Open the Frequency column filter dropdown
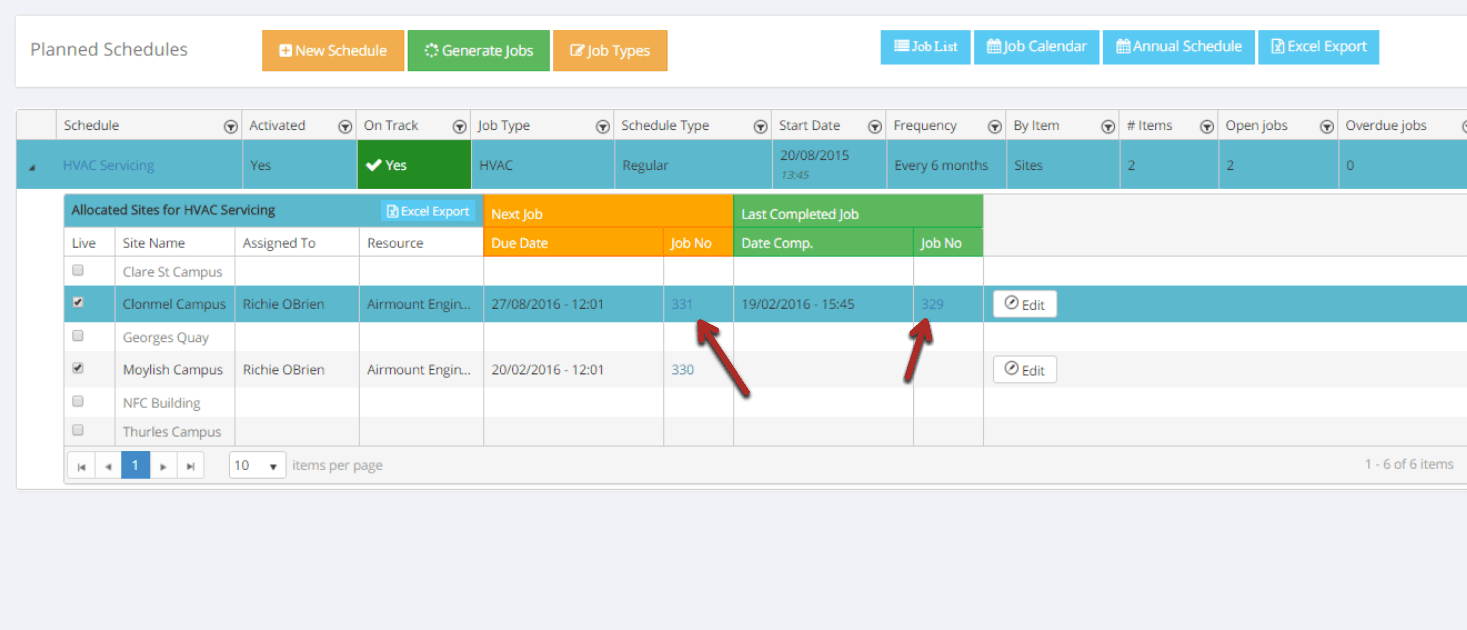The width and height of the screenshot is (1467, 630). coord(995,125)
